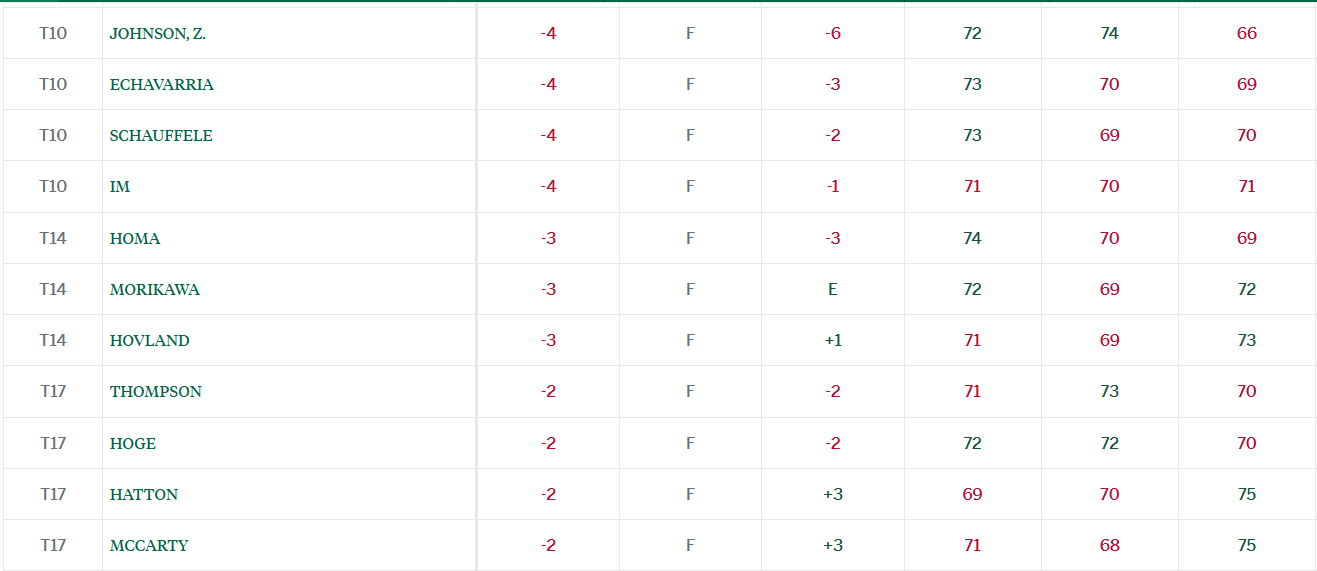Click on THOMPSON player name

tap(156, 391)
